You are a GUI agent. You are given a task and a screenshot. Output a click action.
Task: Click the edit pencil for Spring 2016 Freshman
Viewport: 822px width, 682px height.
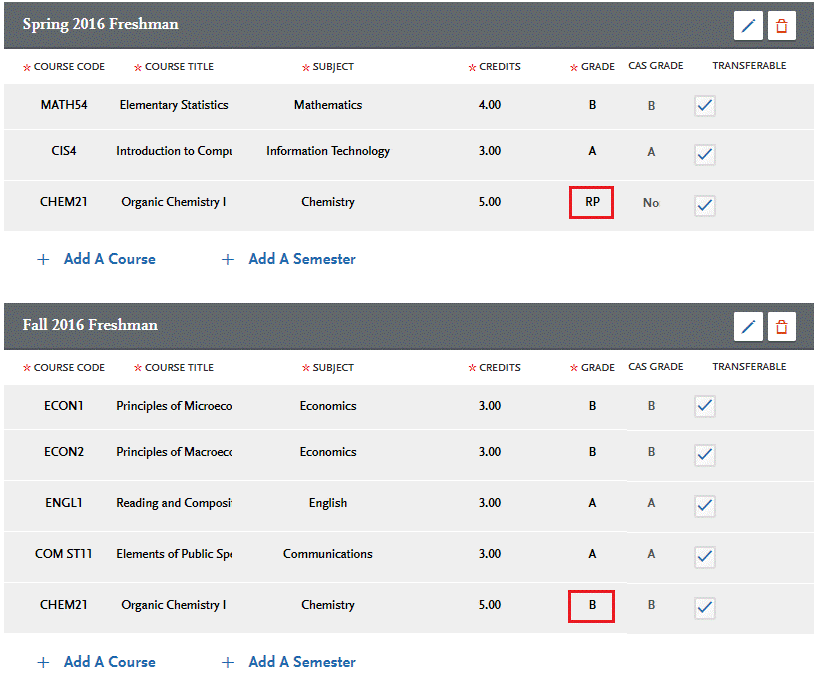click(748, 26)
